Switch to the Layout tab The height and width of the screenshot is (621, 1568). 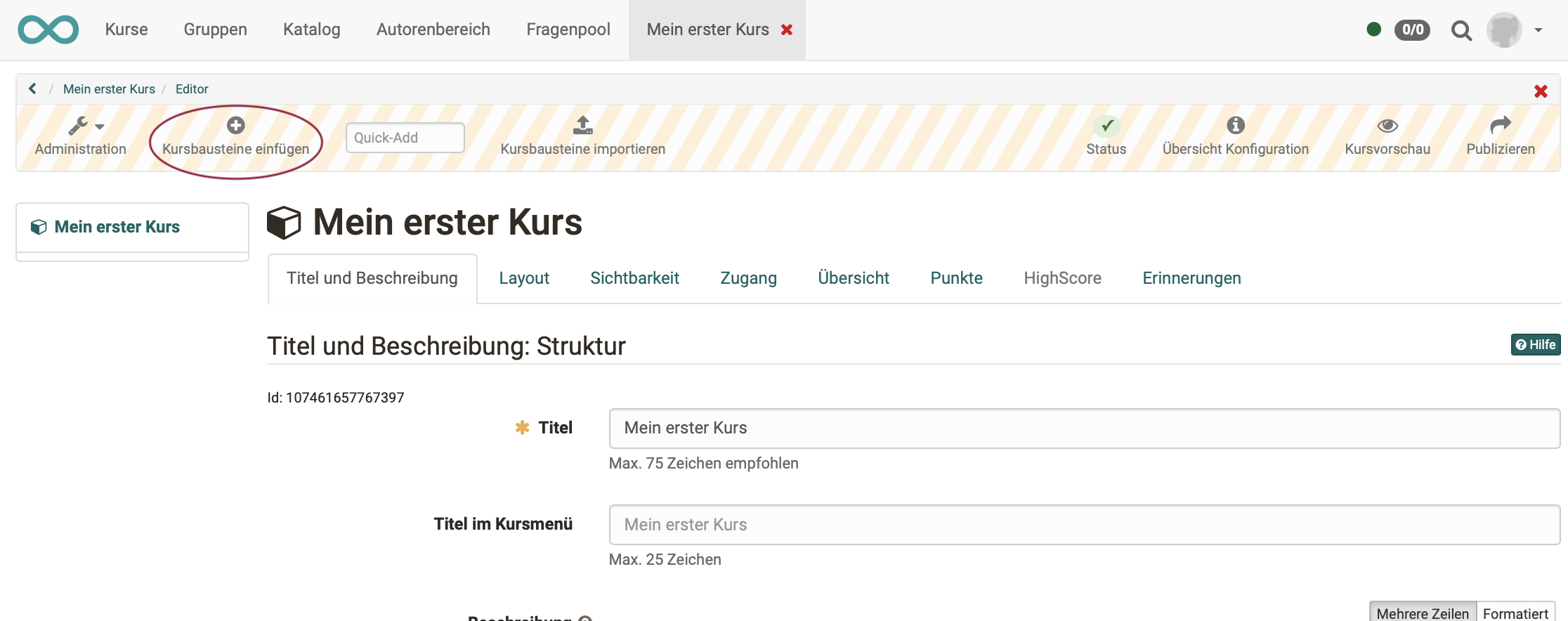click(x=524, y=278)
